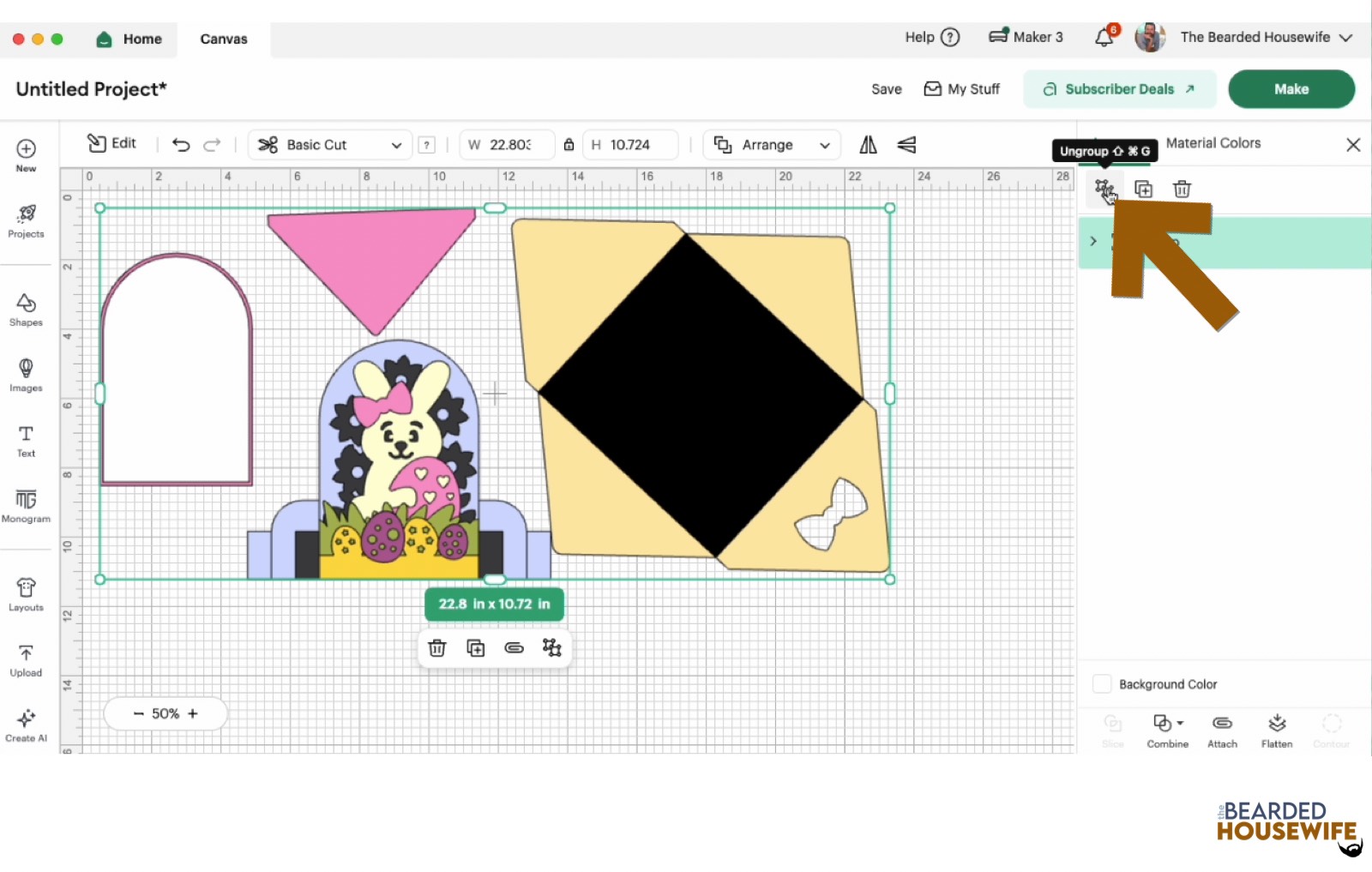Open the Arrange dropdown

(772, 145)
